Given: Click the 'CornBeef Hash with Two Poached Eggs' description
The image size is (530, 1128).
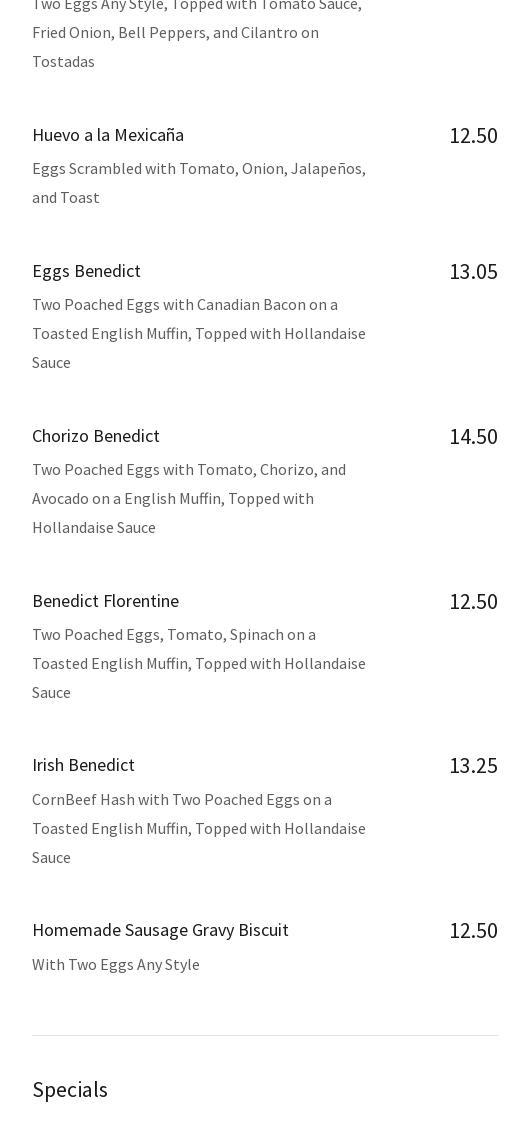Looking at the screenshot, I should click(x=198, y=828).
